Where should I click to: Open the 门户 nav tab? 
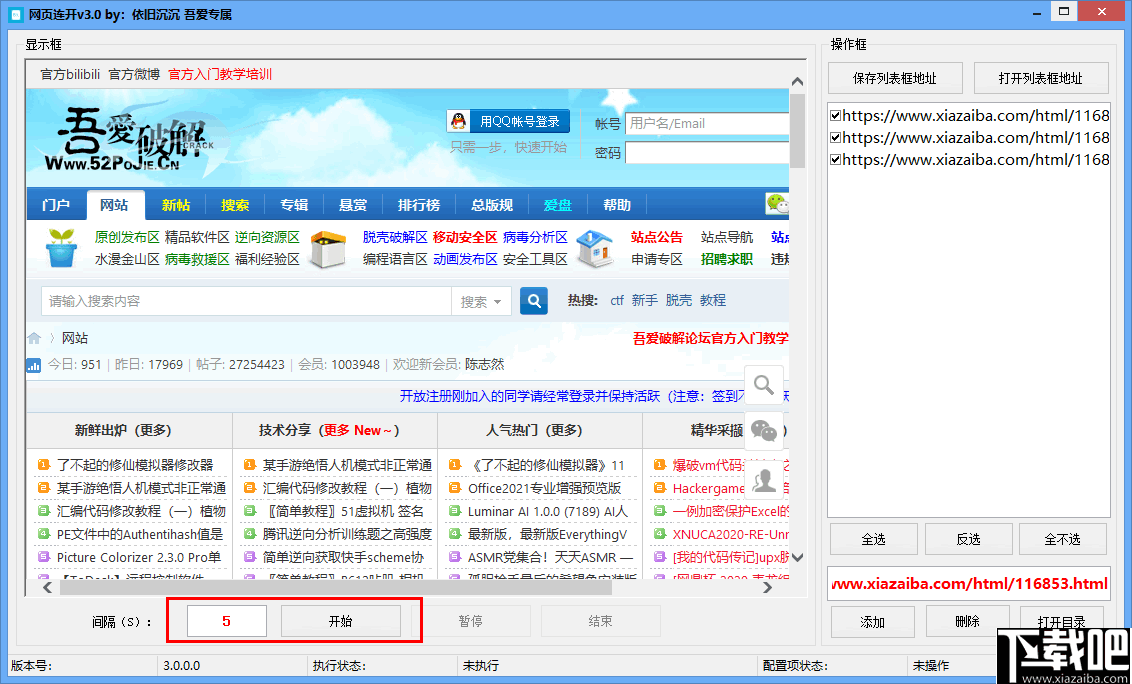pos(56,205)
